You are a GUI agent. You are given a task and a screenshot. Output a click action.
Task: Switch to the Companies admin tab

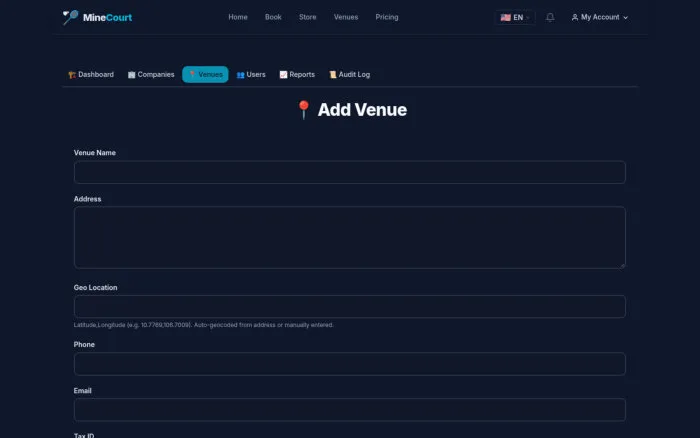click(151, 75)
